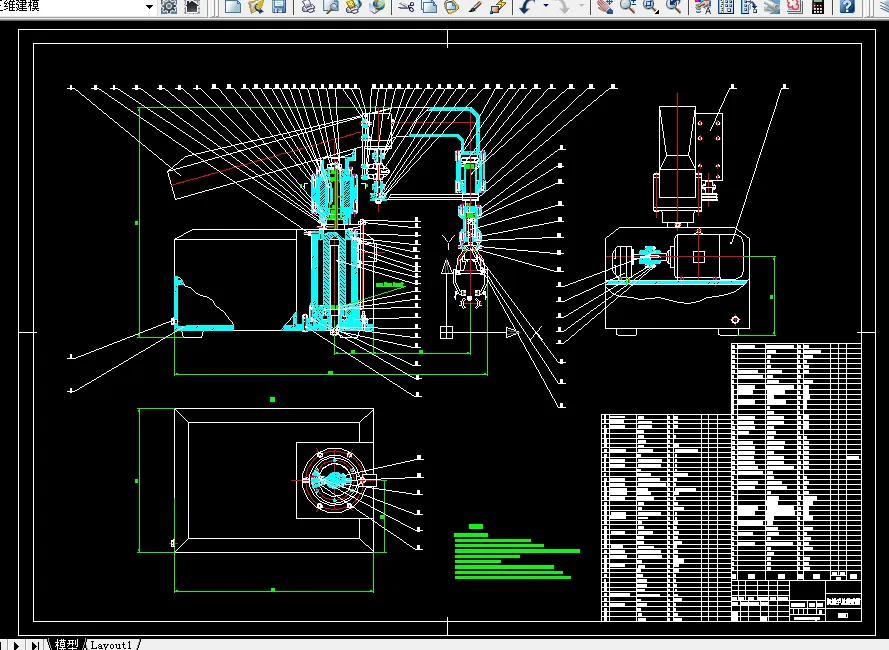
Task: Select the Match Properties brush icon
Action: (x=475, y=7)
